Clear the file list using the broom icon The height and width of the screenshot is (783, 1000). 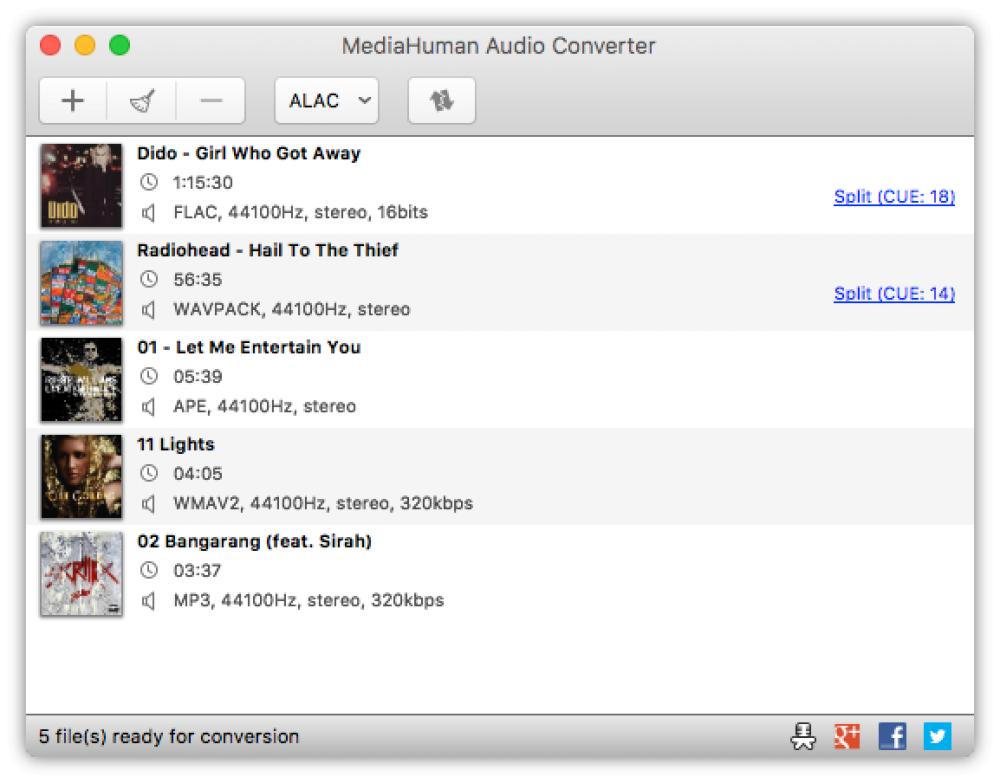[140, 100]
